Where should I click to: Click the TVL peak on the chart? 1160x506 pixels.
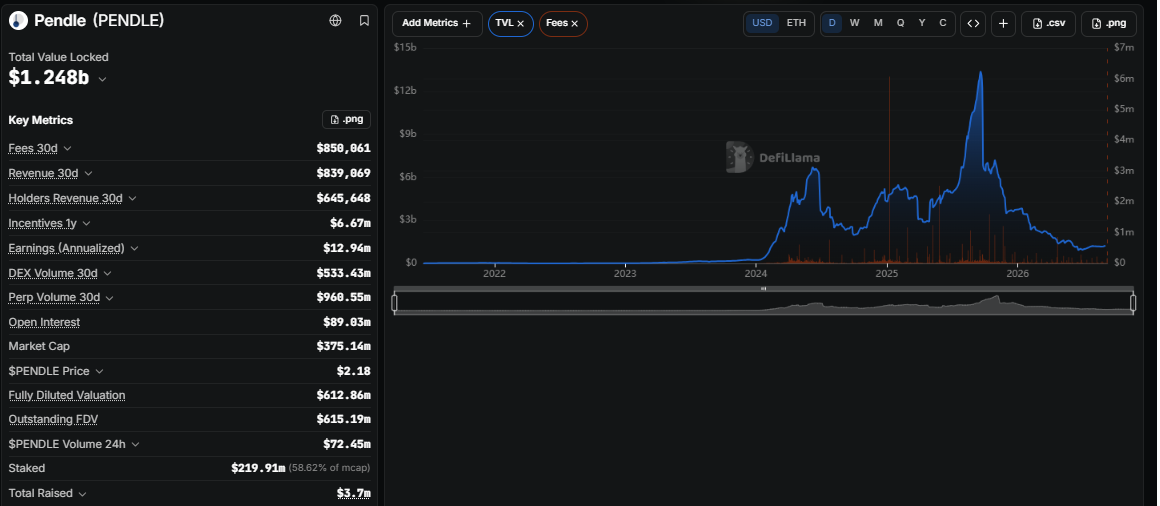click(981, 72)
